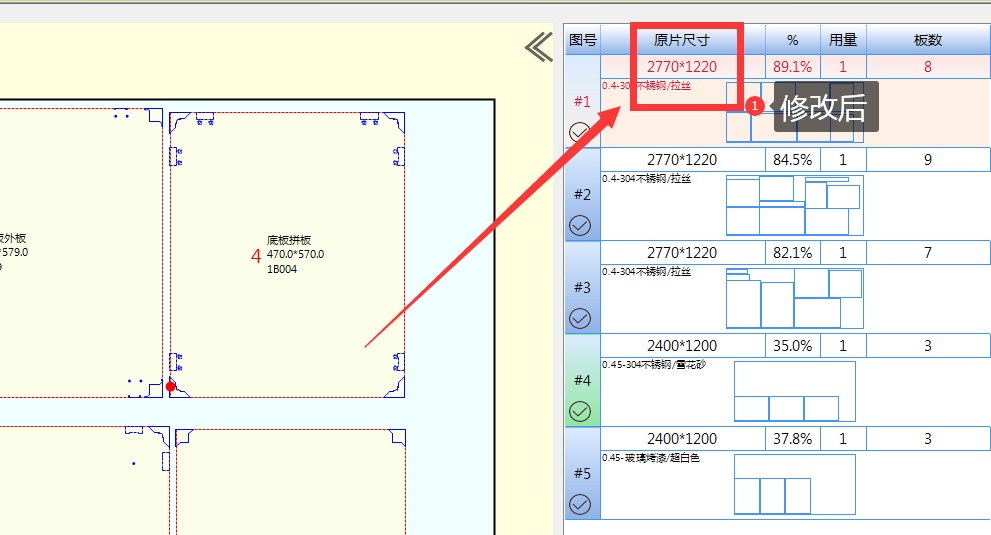Viewport: 991px width, 535px height.
Task: Select the 2770*1220 size cell of sheet #2
Action: (x=683, y=159)
